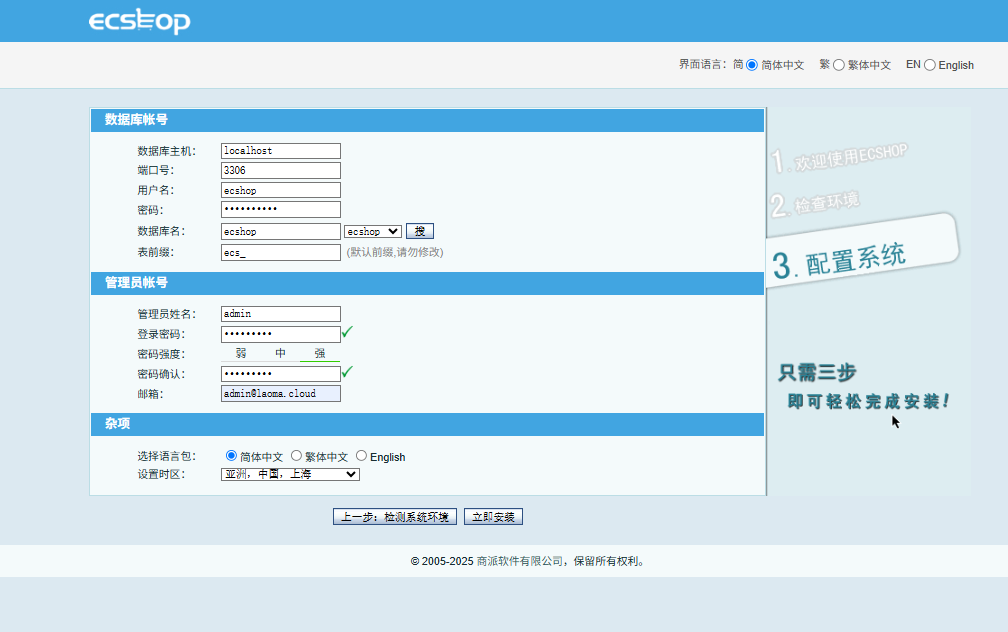Expand the timezone 亚洲, 中国, 上海 dropdown
Viewport: 1008px width, 632px height.
(290, 474)
